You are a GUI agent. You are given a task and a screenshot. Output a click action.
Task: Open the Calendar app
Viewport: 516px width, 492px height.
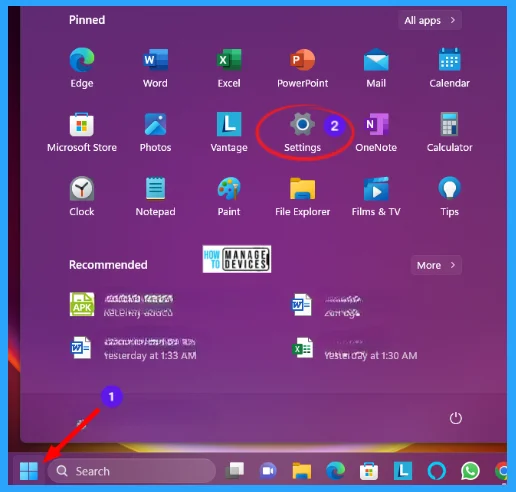[x=449, y=67]
